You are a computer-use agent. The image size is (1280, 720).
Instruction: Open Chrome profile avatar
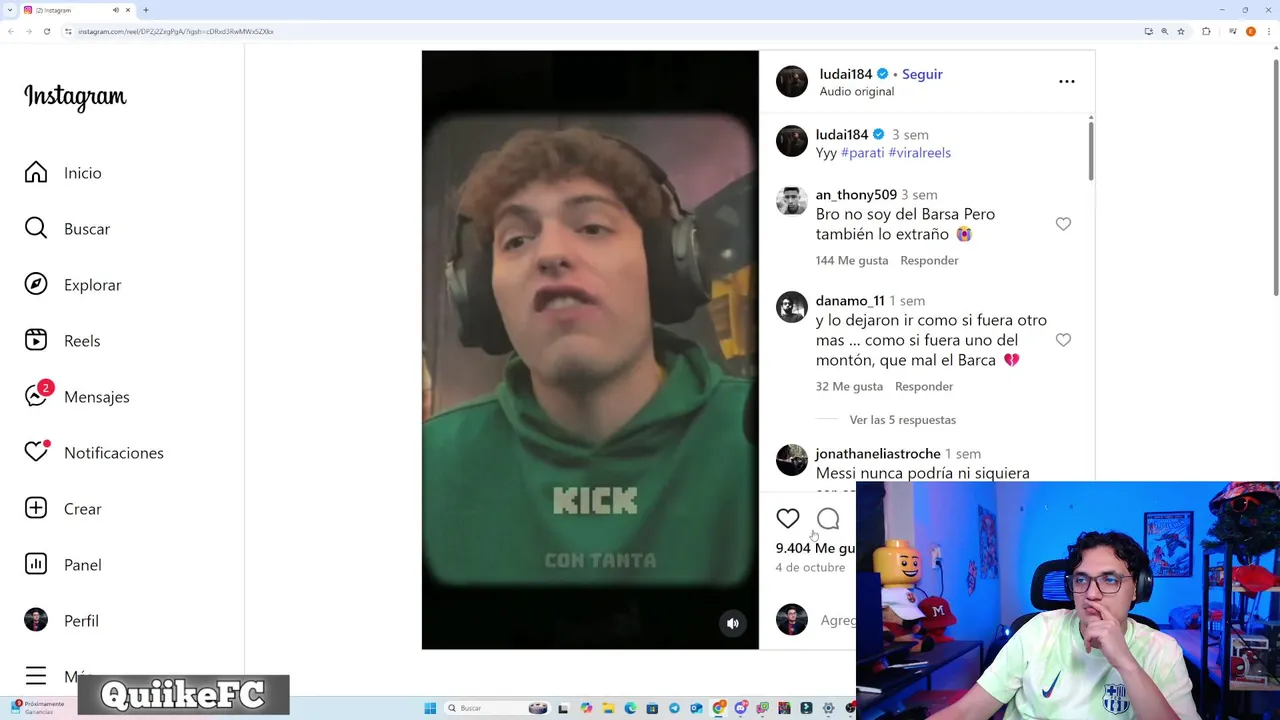[x=1250, y=31]
